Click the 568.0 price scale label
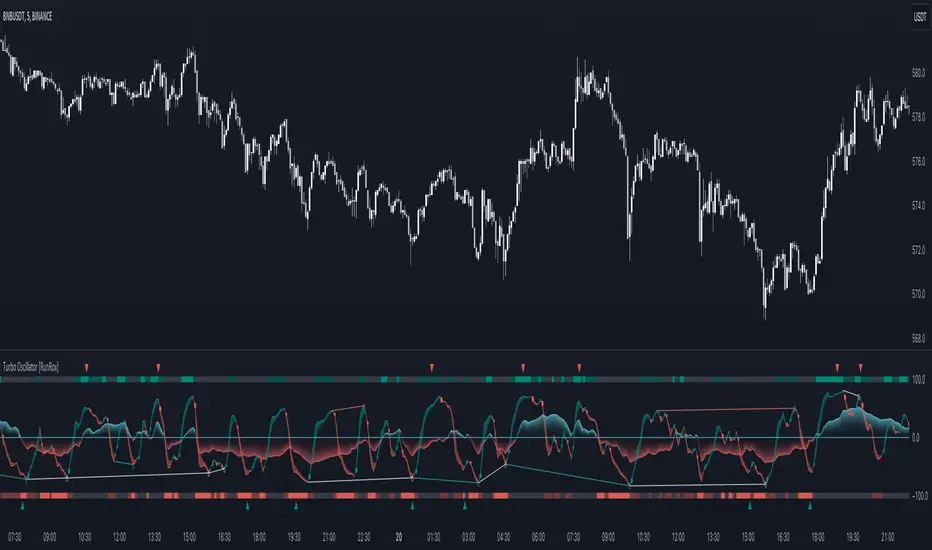This screenshot has height=550, width=932. 918,338
